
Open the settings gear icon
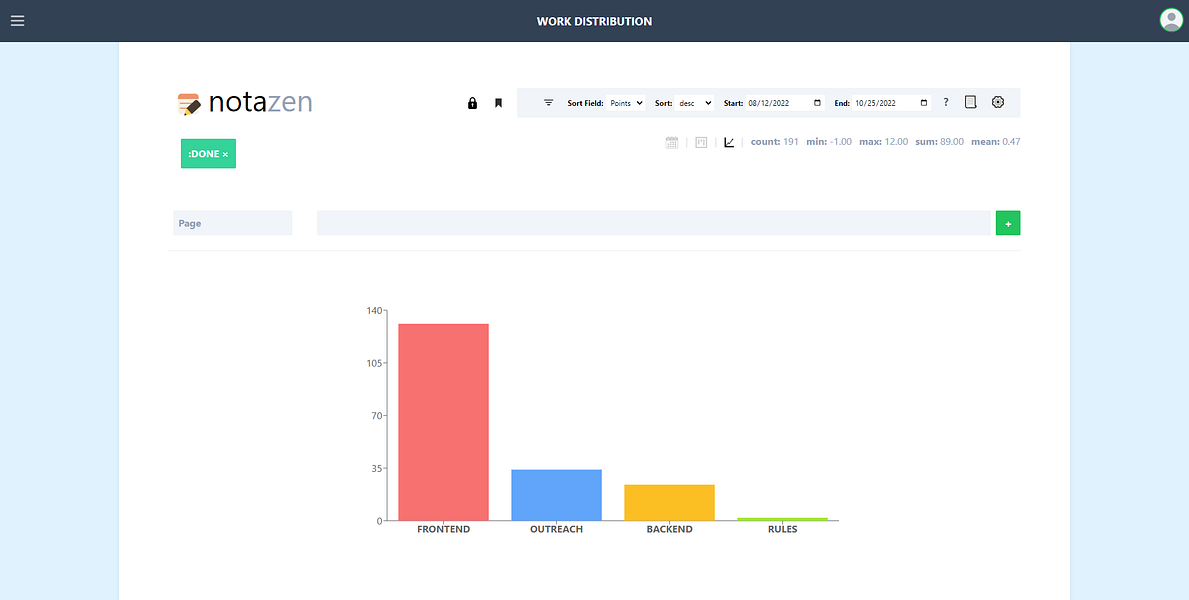point(998,102)
